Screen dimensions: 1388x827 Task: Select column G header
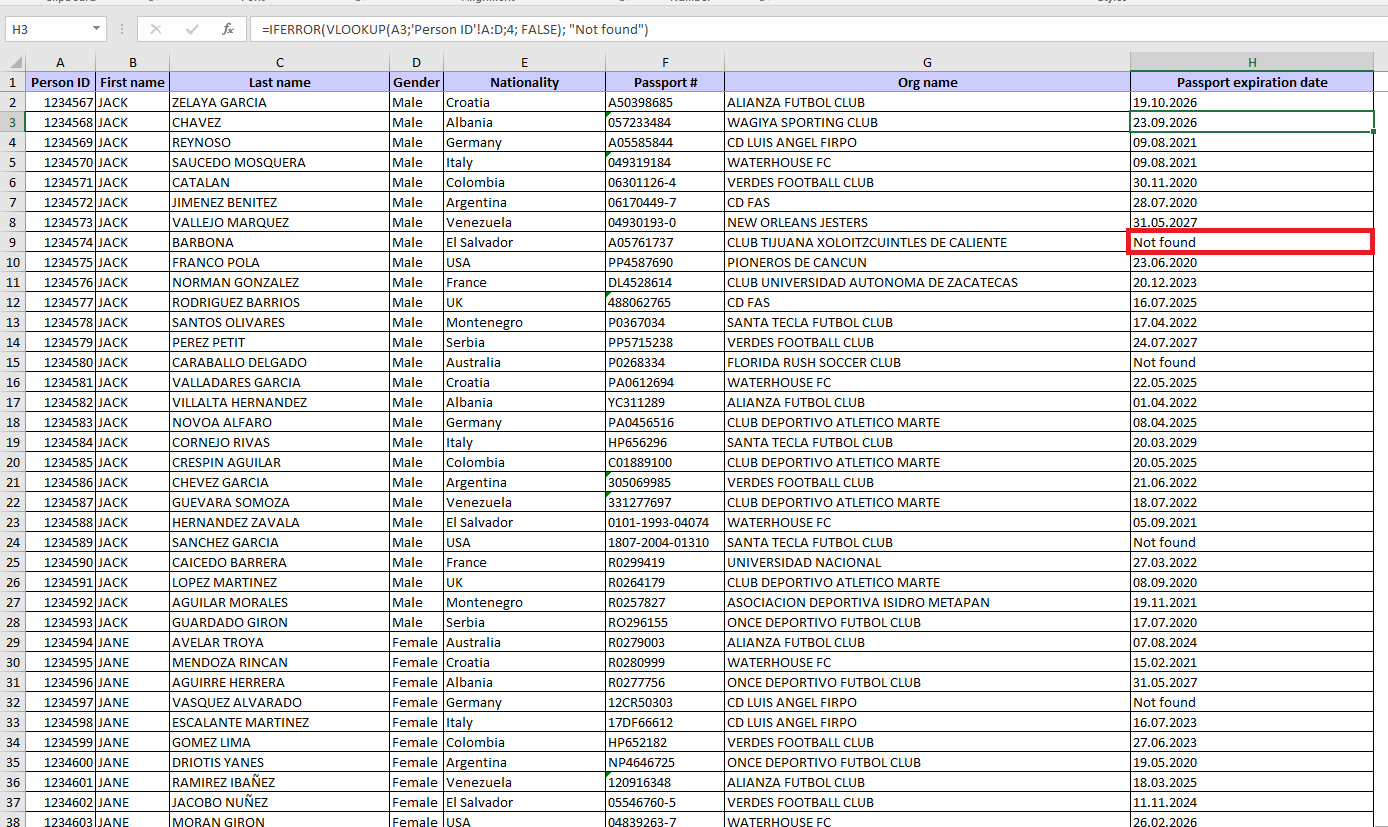point(927,62)
